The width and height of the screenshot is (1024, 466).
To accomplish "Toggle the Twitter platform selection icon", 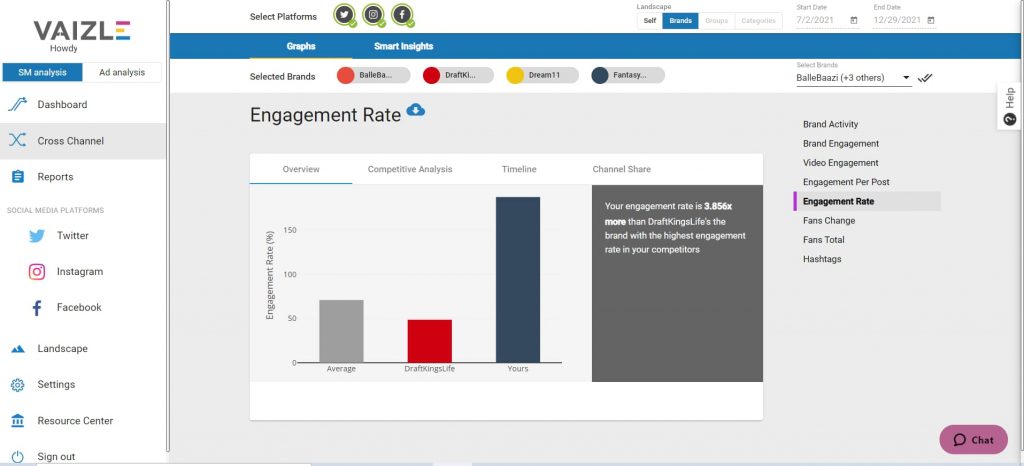I will 345,14.
